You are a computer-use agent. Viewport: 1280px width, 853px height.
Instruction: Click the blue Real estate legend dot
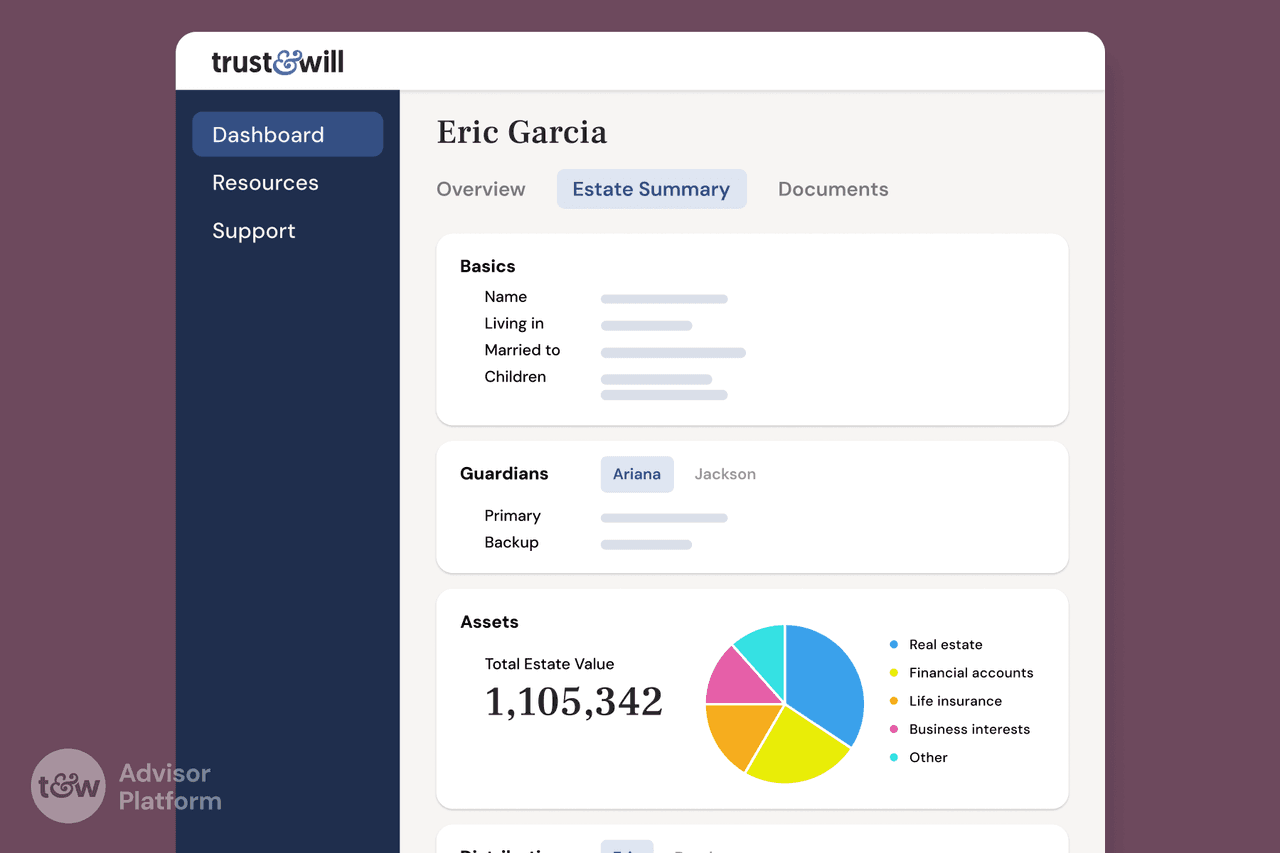coord(892,644)
